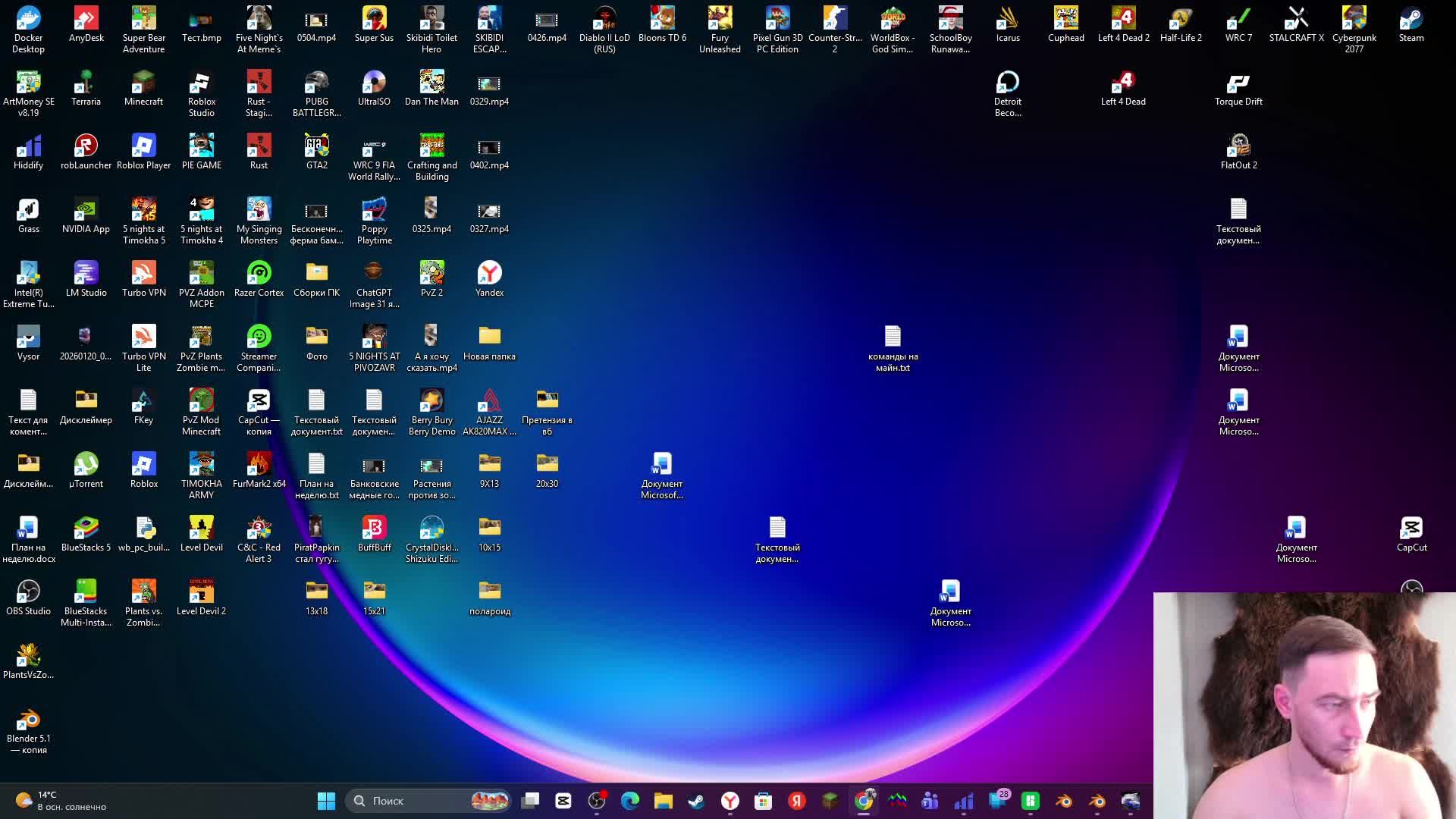The height and width of the screenshot is (819, 1456).
Task: Click the BlueStacks 5 icon
Action: (86, 533)
